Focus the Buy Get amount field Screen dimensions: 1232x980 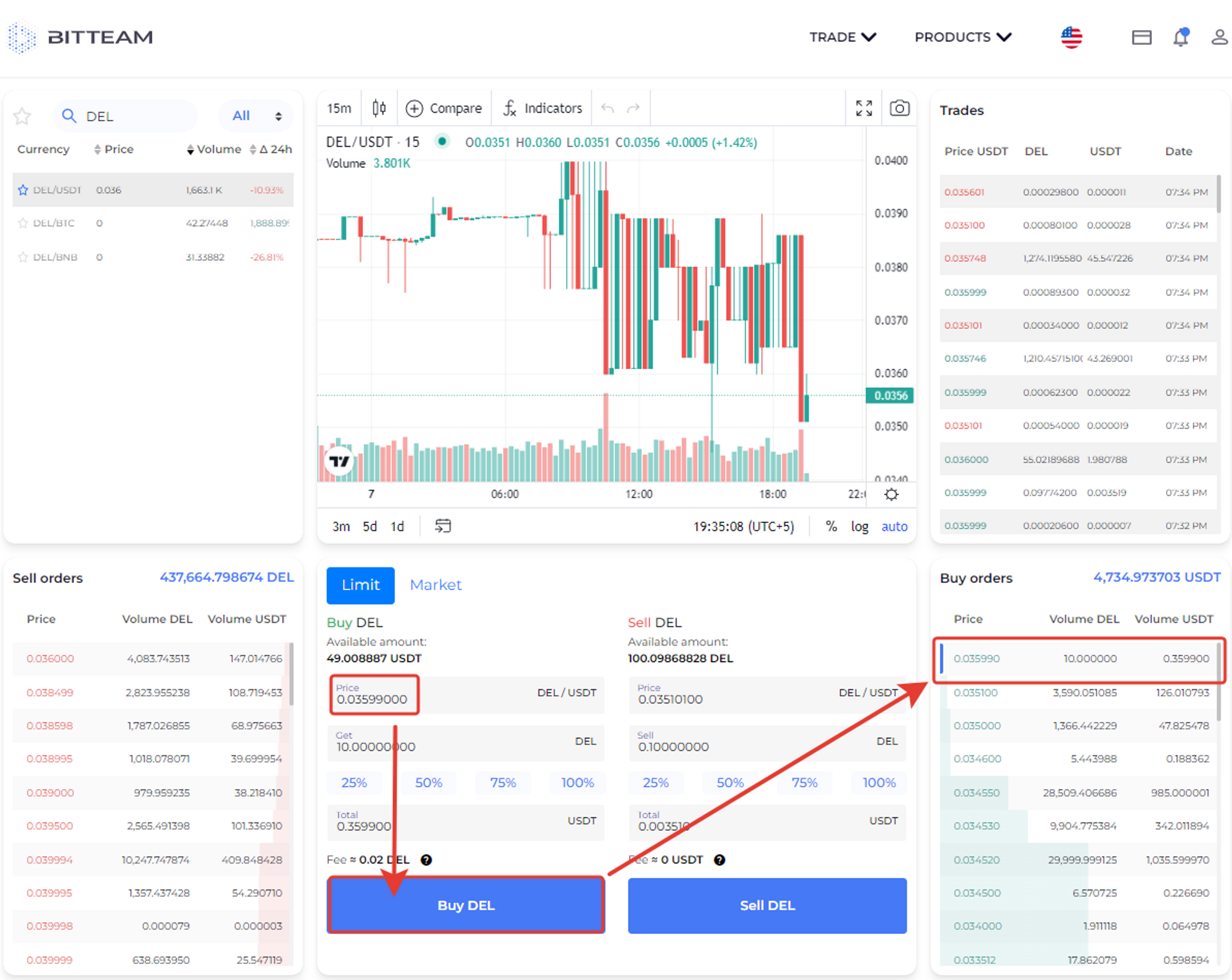pyautogui.click(x=466, y=742)
